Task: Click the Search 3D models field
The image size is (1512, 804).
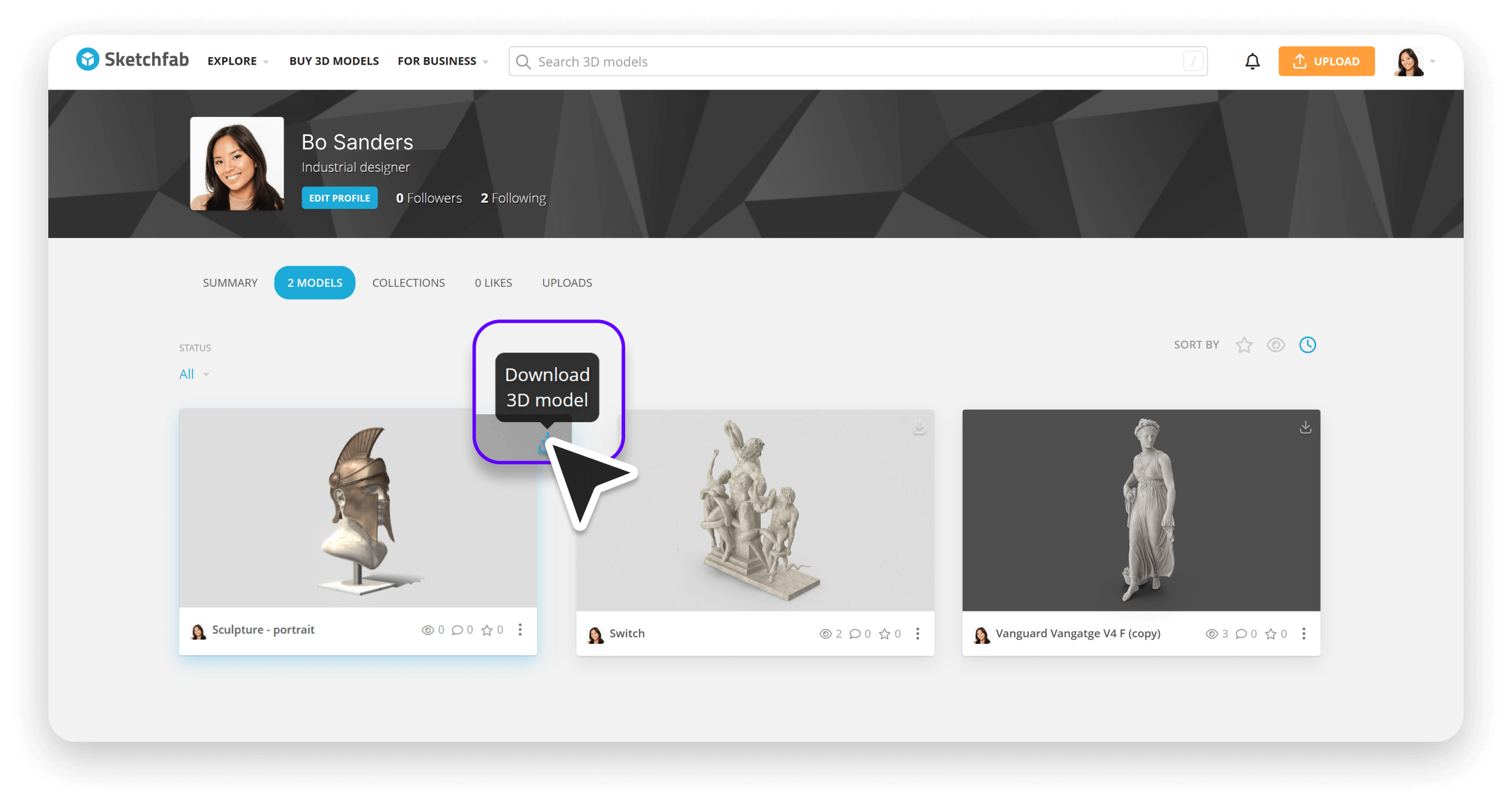Action: coord(858,61)
